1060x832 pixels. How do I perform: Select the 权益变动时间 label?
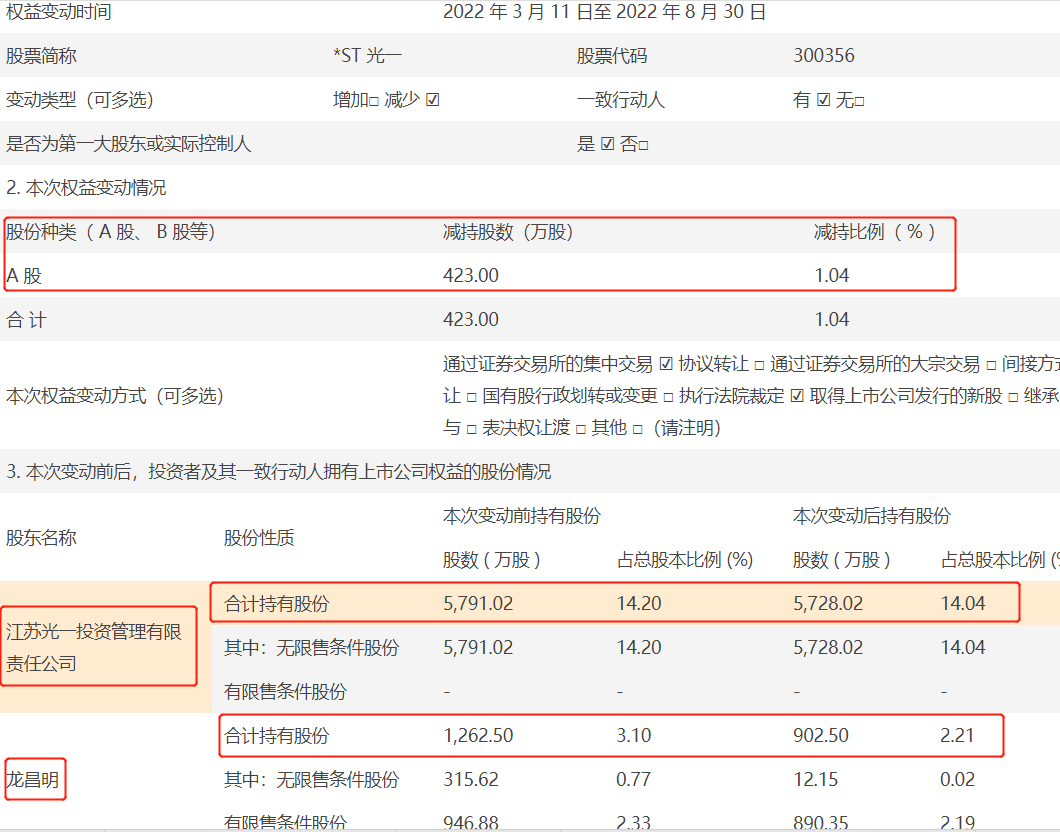coord(59,12)
